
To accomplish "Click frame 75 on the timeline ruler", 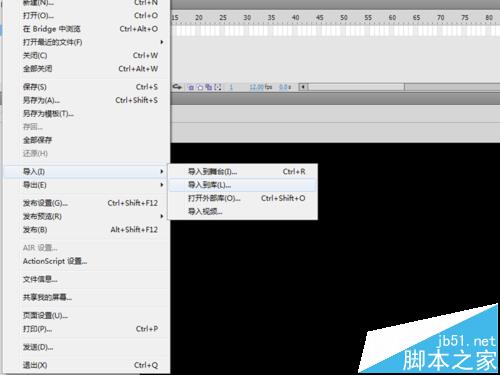I will tap(465, 17).
